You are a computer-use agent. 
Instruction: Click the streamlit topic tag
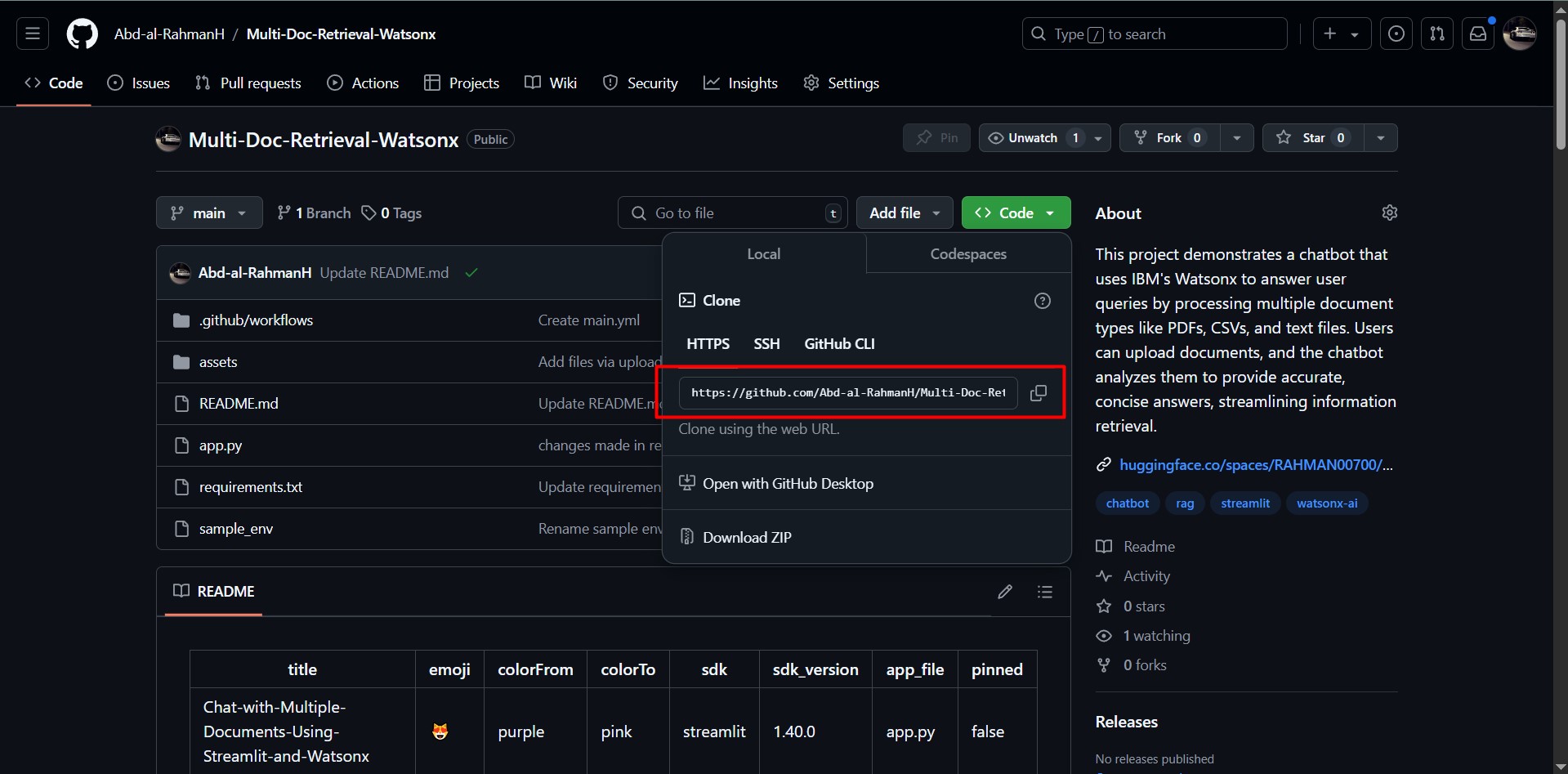coord(1245,503)
